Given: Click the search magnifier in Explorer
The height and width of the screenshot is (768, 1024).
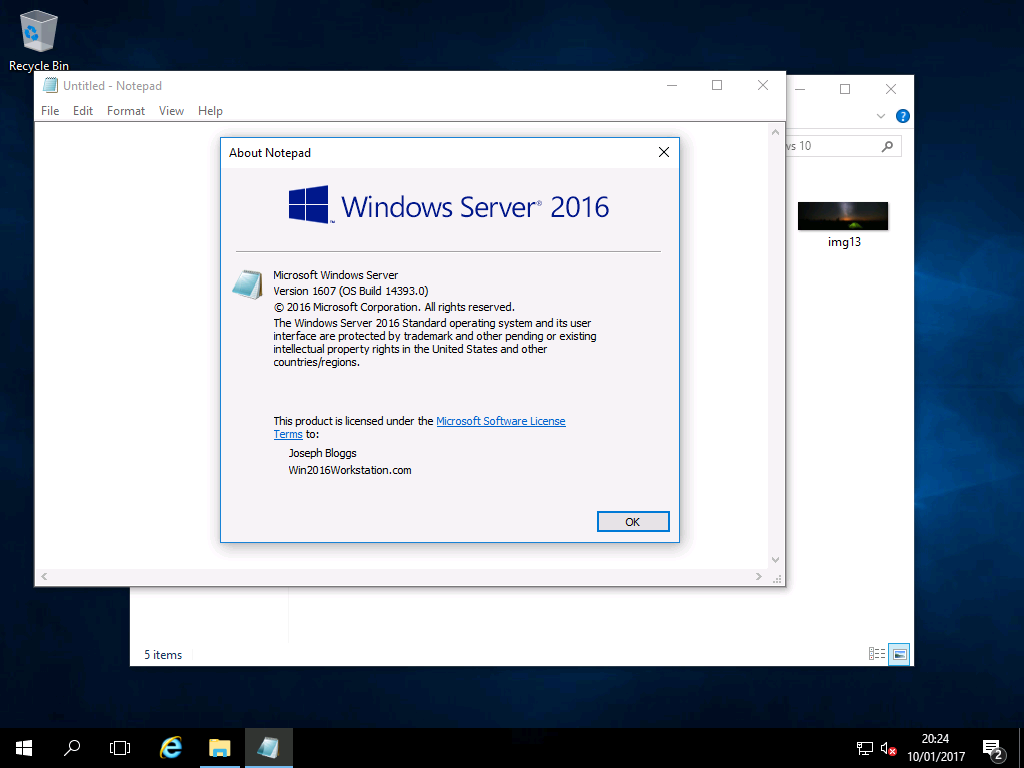Looking at the screenshot, I should (x=887, y=146).
